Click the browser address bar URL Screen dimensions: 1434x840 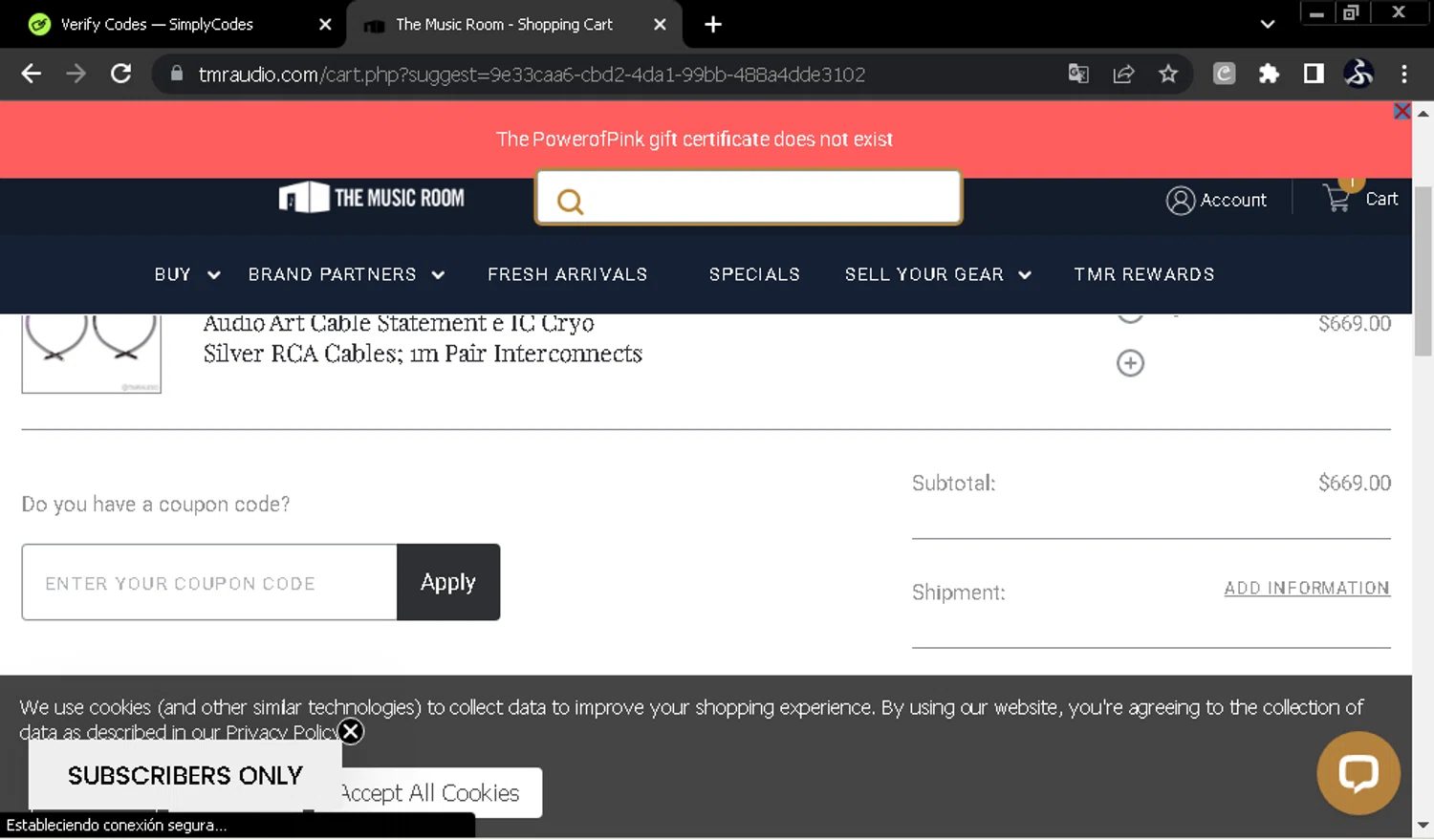(532, 75)
